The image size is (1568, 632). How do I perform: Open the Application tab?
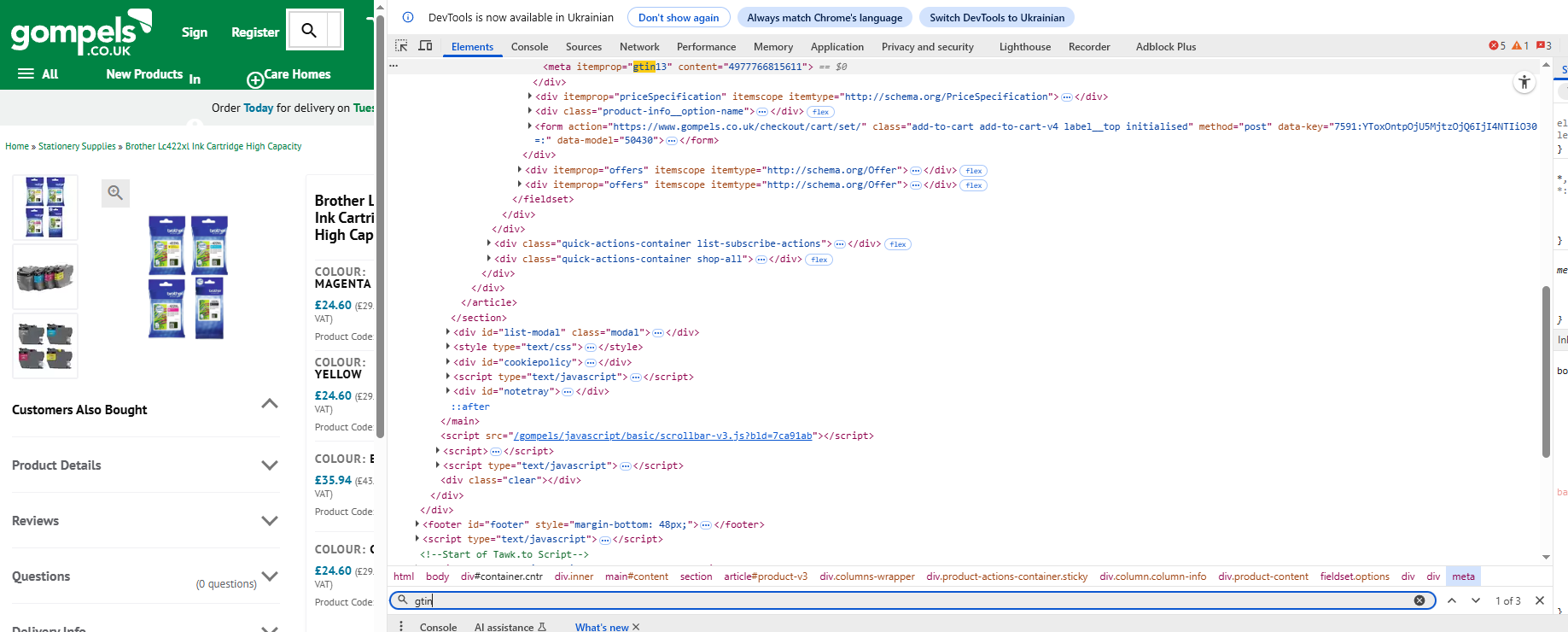(x=837, y=47)
